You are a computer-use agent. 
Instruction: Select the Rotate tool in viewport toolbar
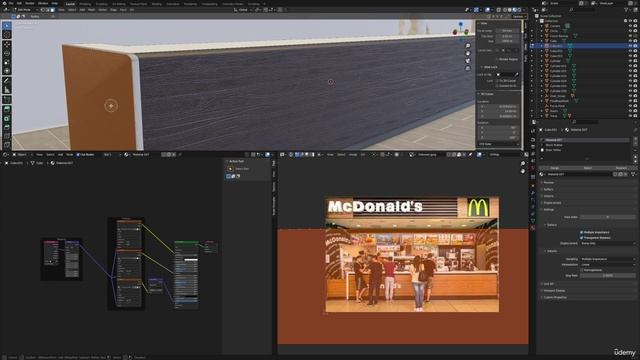click(7, 53)
